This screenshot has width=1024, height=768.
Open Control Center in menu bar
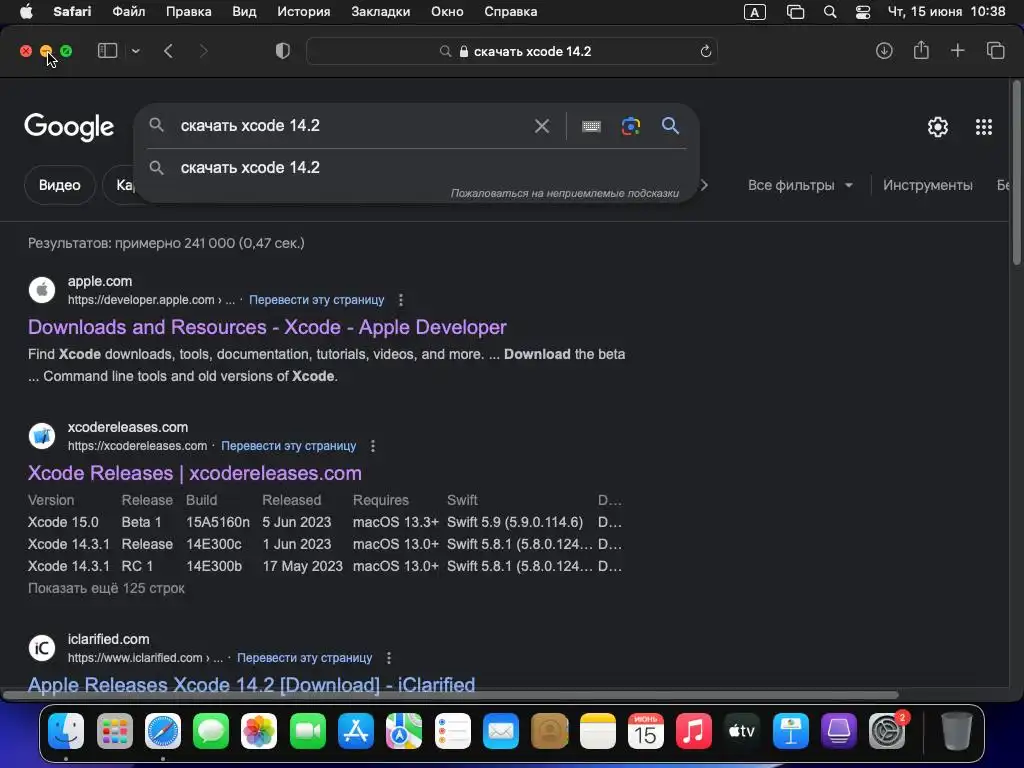[x=863, y=12]
